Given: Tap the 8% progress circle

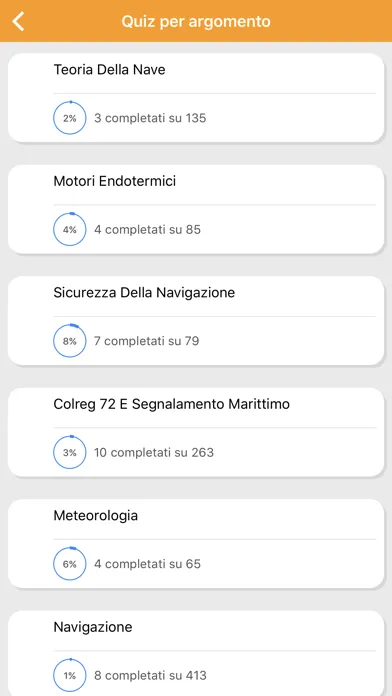Looking at the screenshot, I should coord(70,341).
